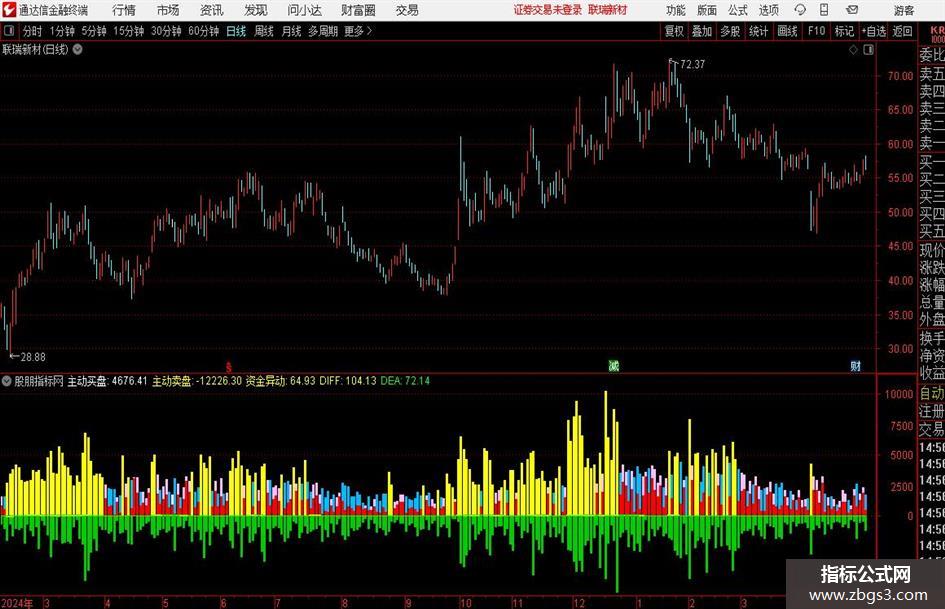Image resolution: width=945 pixels, height=609 pixels.
Task: Click the DIFF: 104.13 readout
Action: coord(348,381)
